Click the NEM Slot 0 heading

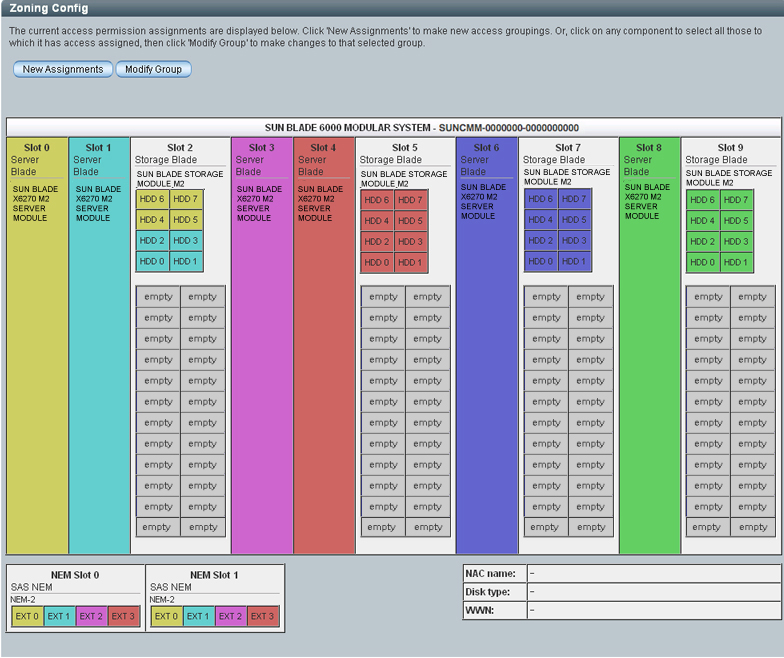[75, 575]
